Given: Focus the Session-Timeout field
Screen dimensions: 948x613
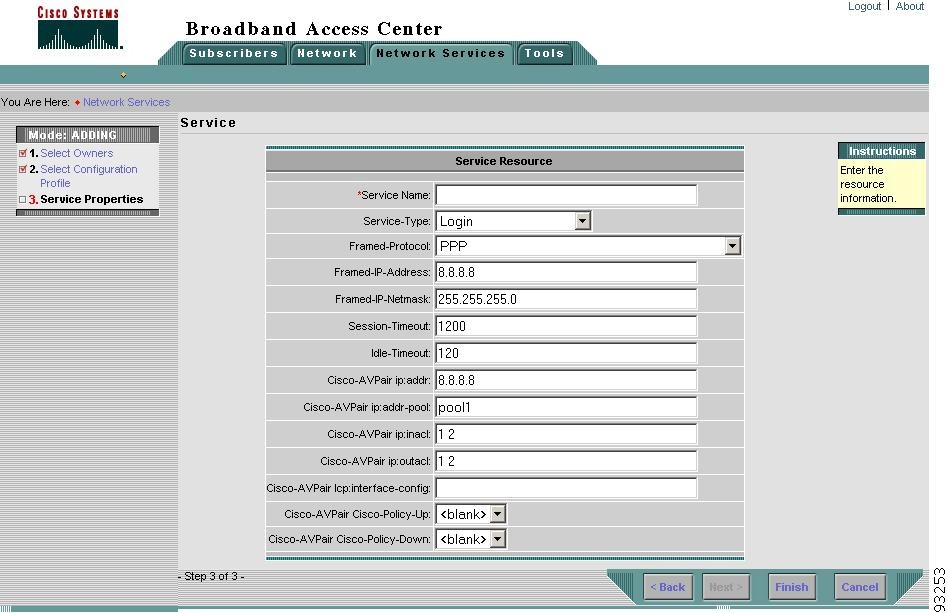Looking at the screenshot, I should click(566, 326).
